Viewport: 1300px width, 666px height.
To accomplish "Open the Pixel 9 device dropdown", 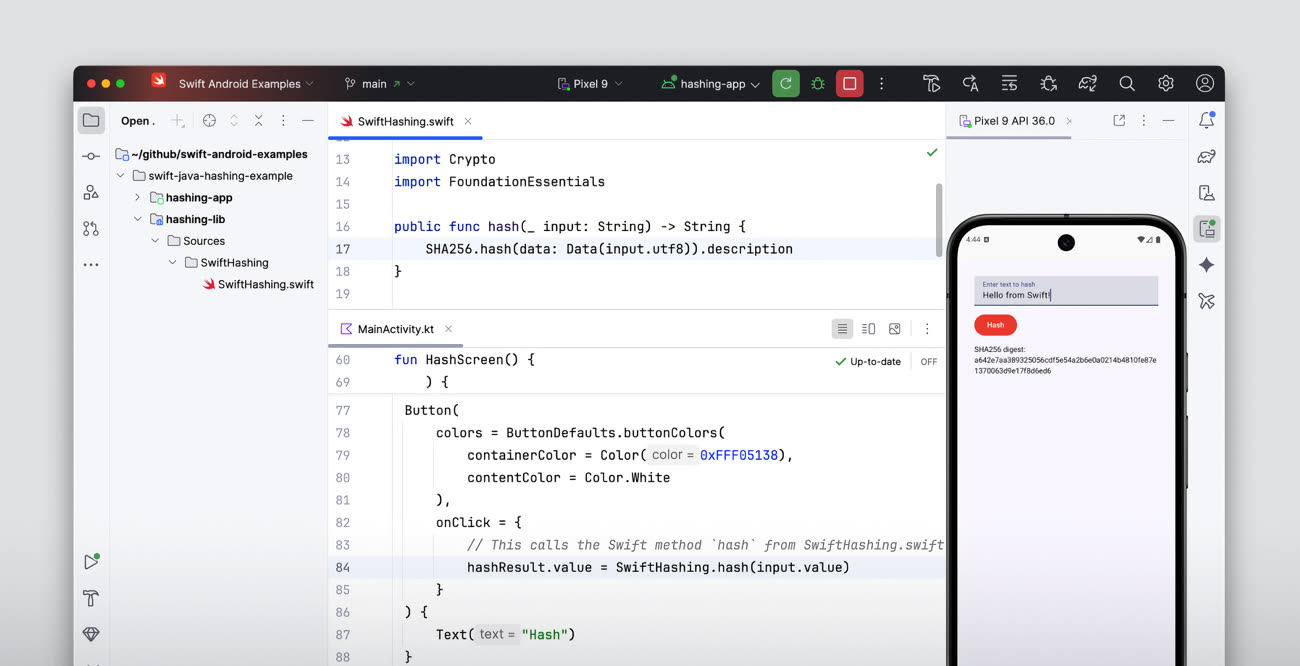I will click(x=590, y=84).
